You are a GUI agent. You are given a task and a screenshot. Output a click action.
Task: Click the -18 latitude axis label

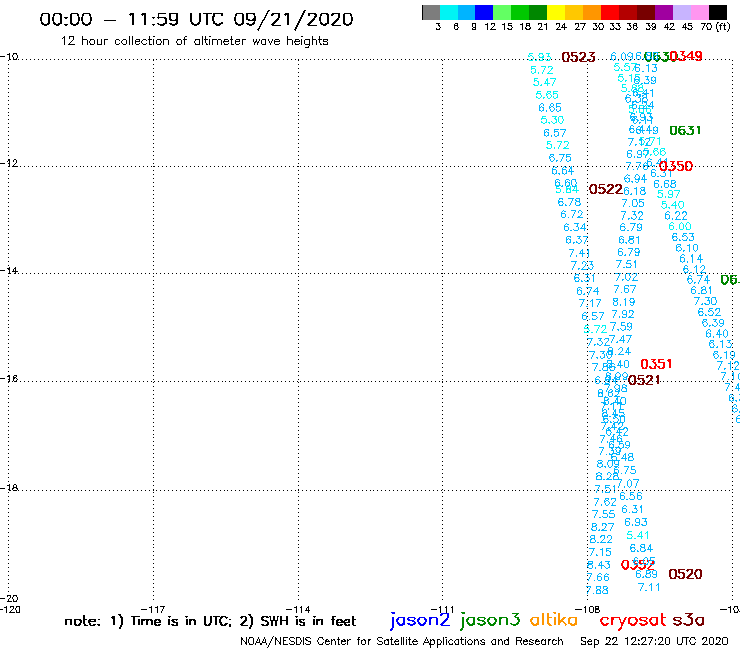point(9,488)
